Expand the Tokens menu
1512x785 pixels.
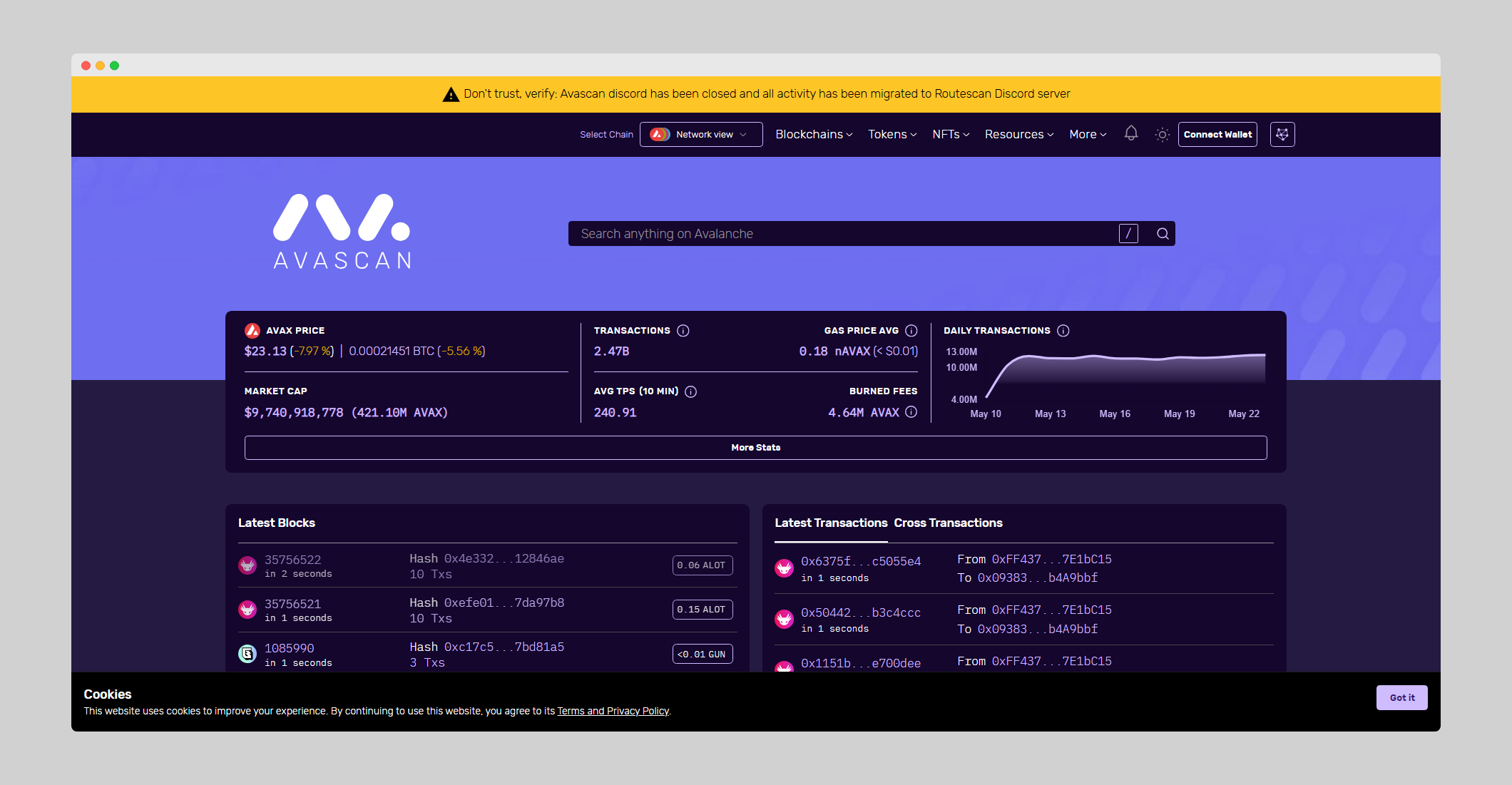click(892, 134)
